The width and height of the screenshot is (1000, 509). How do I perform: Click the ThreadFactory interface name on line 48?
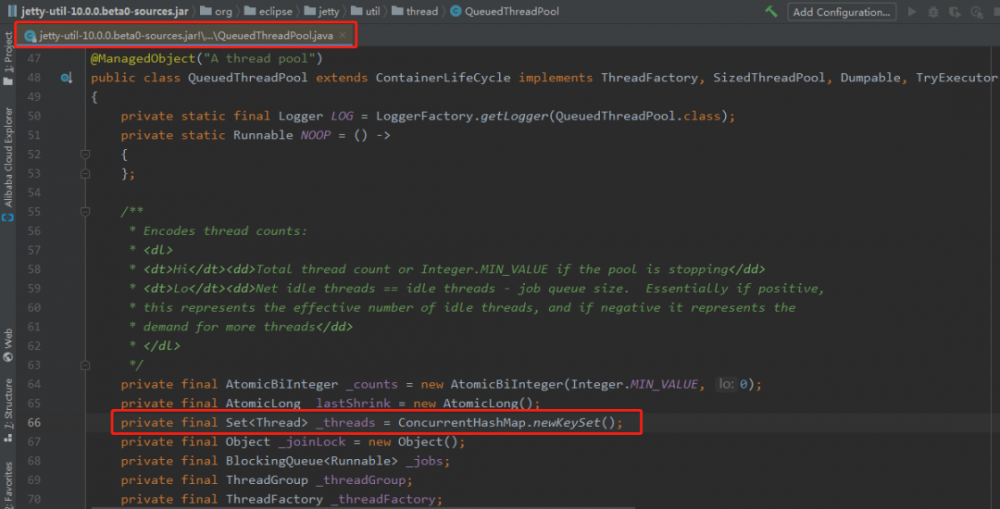(649, 78)
